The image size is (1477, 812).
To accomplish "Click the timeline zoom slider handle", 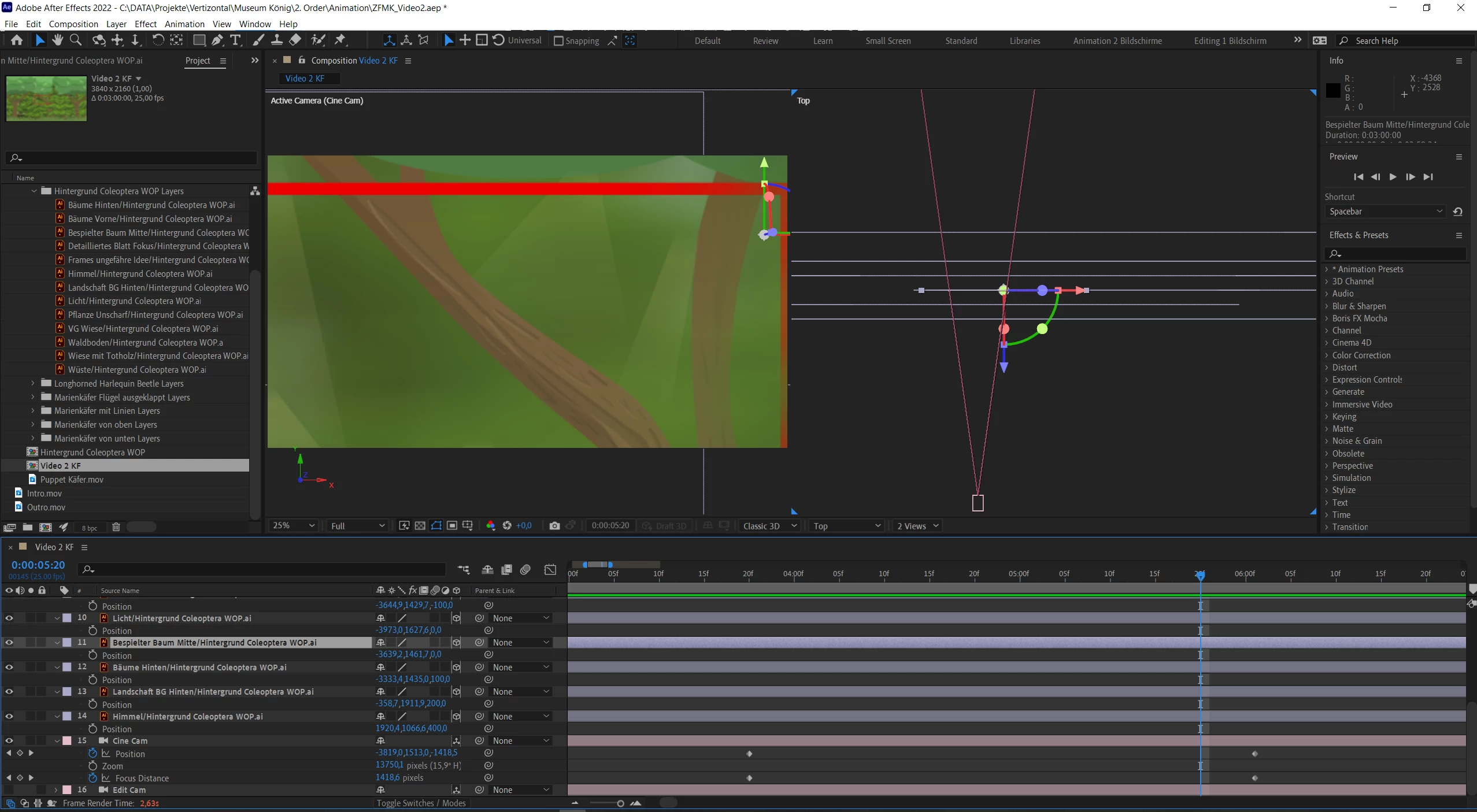I will [620, 803].
